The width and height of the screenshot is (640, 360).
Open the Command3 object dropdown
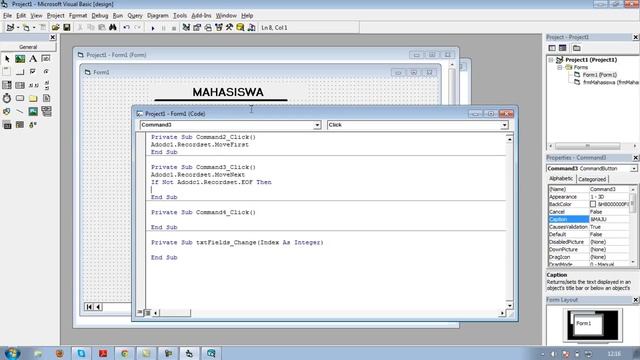317,125
